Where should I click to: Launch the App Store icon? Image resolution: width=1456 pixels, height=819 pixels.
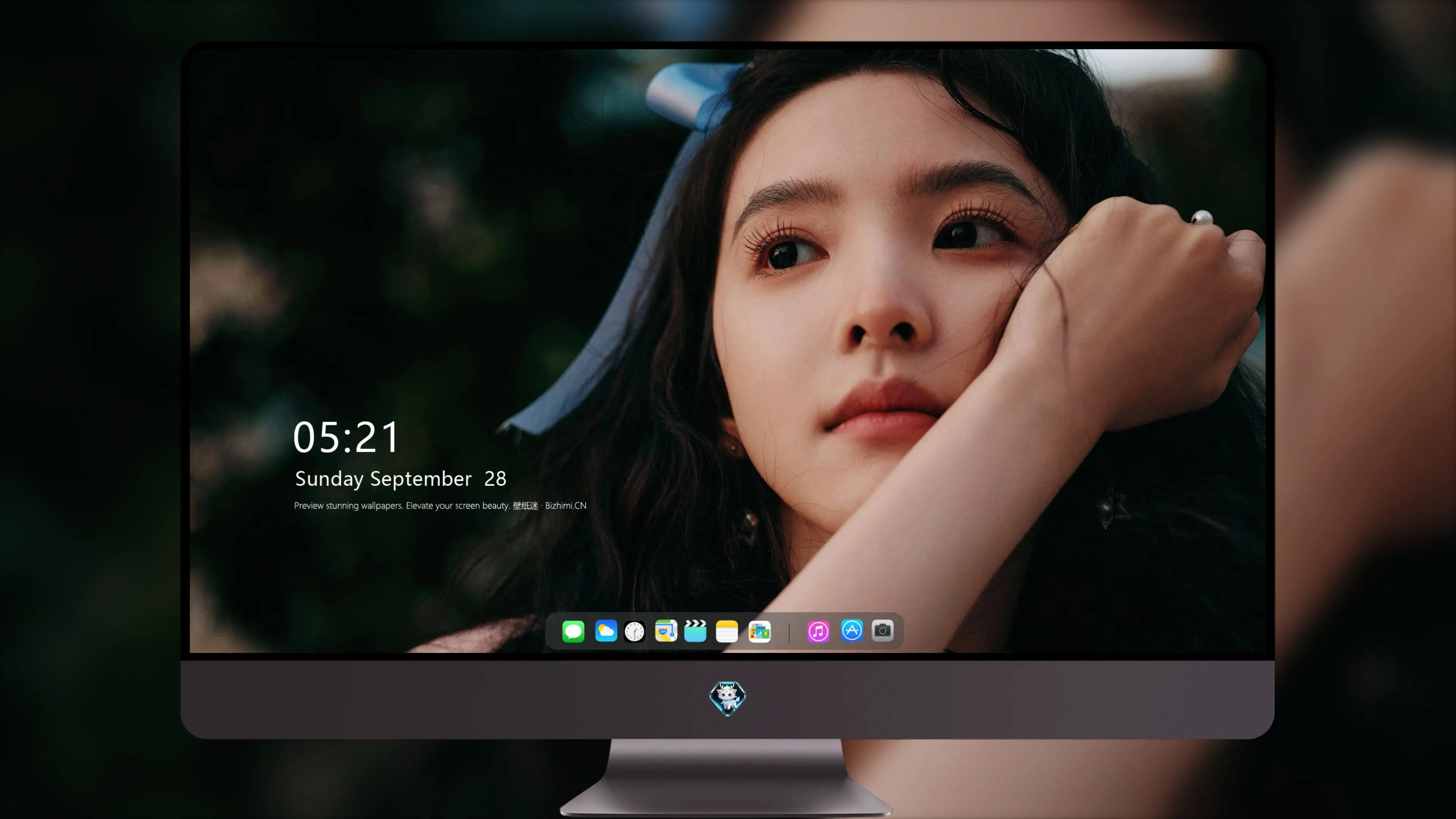coord(852,630)
